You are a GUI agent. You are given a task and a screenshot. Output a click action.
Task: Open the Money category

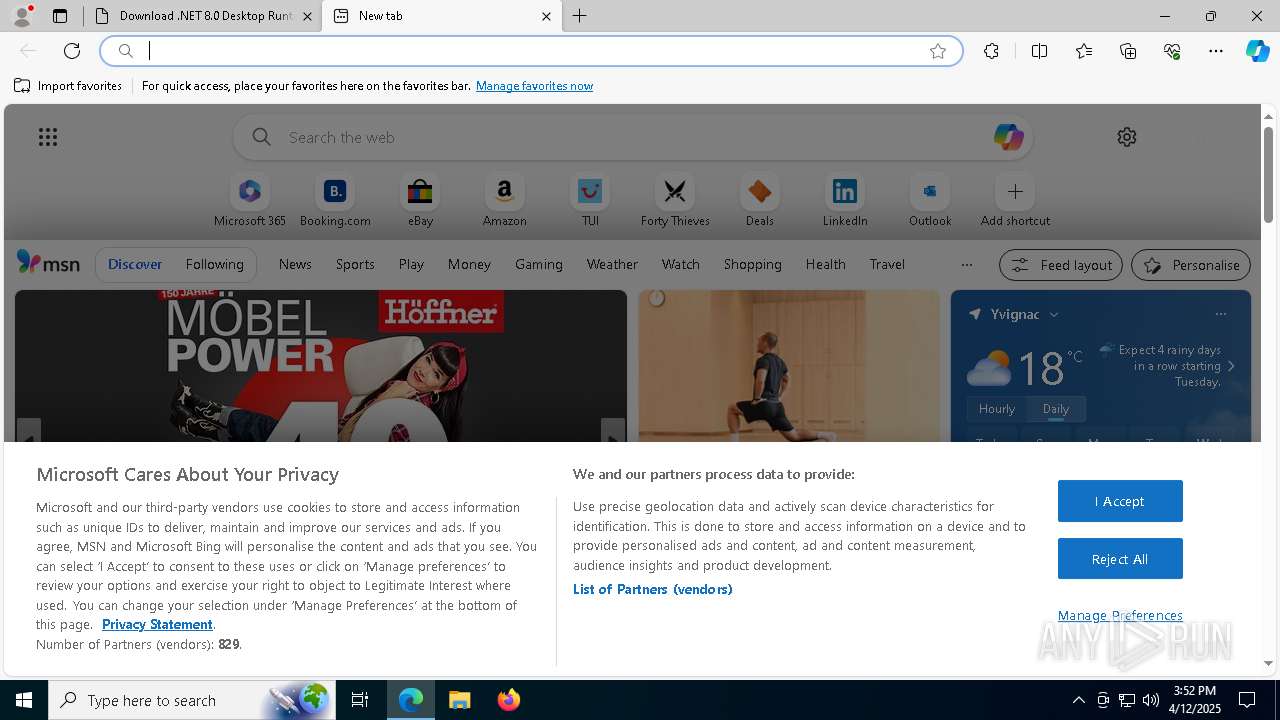coord(469,264)
